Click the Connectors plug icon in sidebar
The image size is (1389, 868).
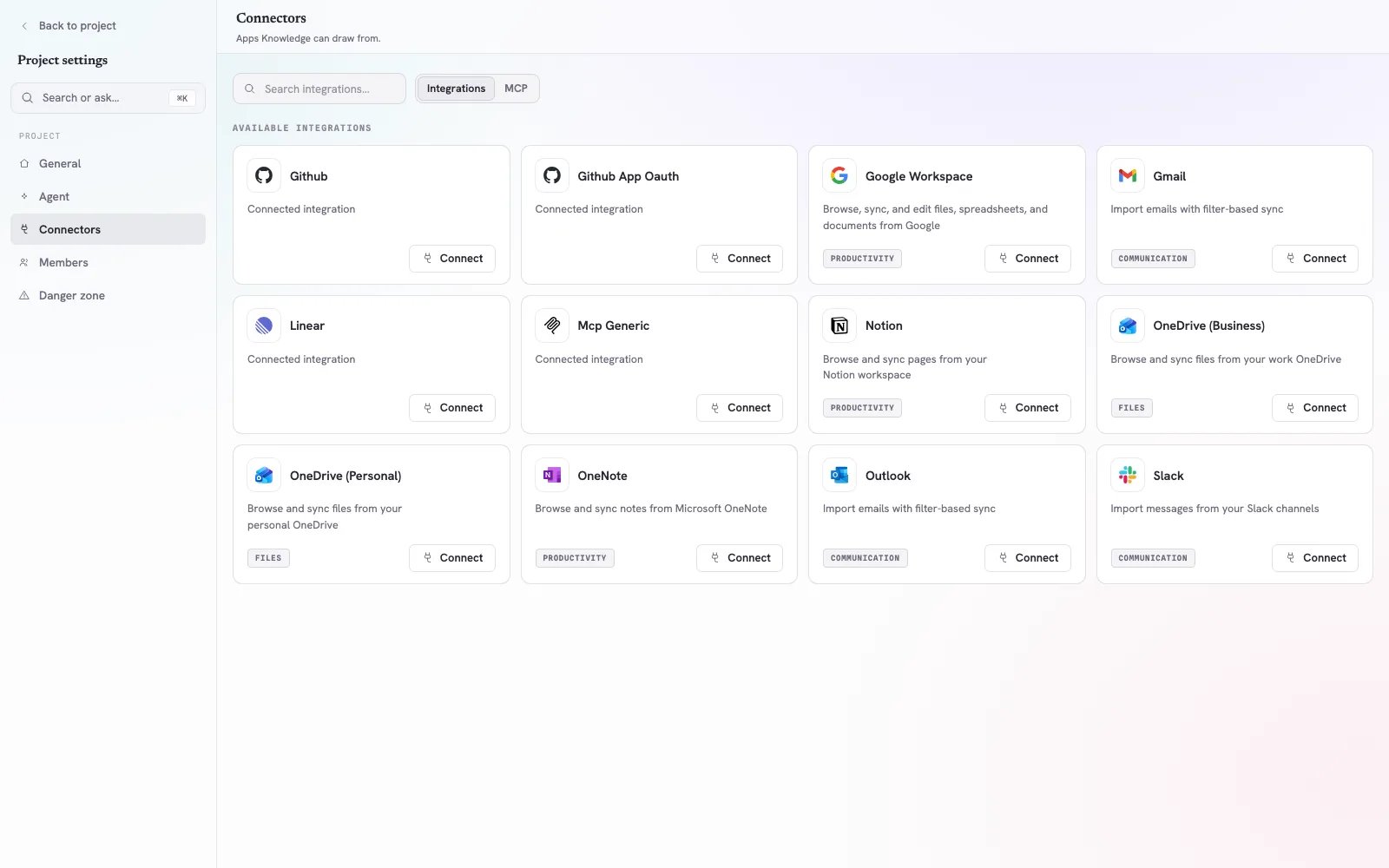[24, 229]
